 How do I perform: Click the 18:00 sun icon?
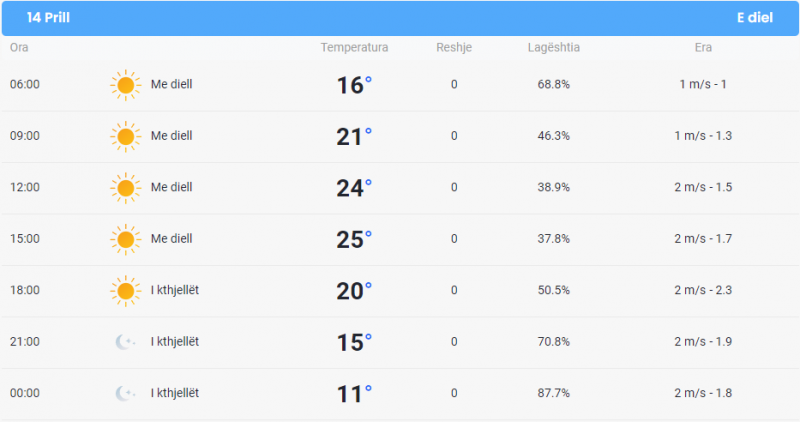coord(126,291)
